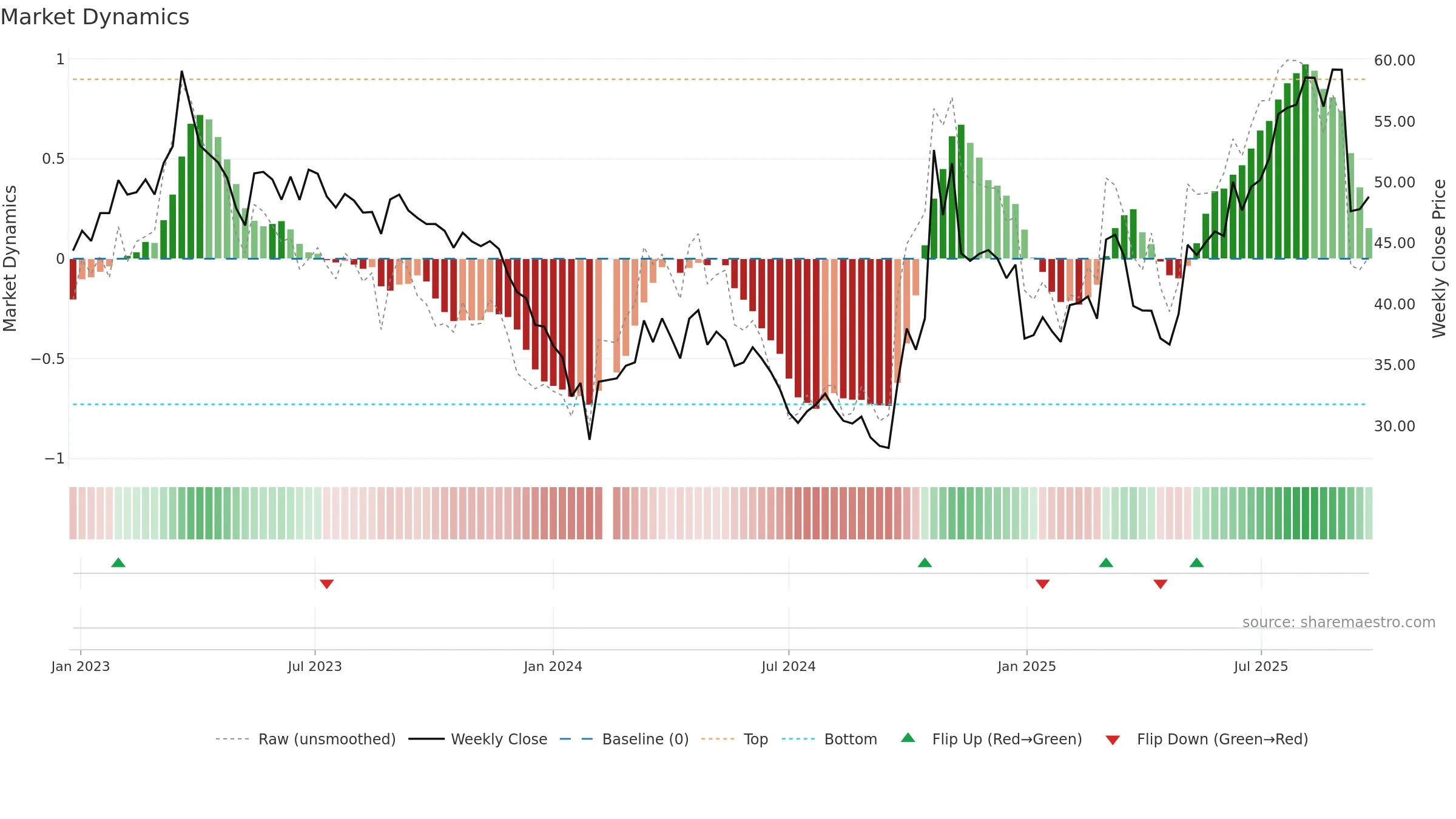Click the −0.5 left axis label

[x=47, y=359]
